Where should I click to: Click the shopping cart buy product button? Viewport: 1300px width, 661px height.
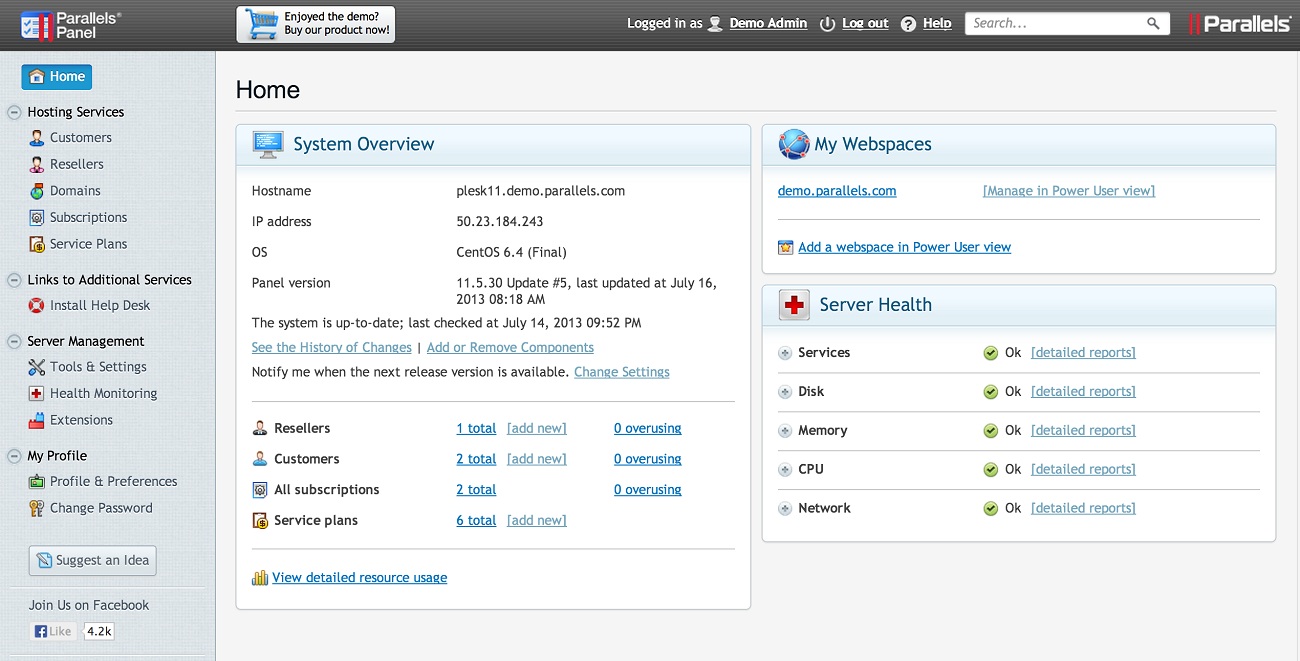click(x=316, y=24)
